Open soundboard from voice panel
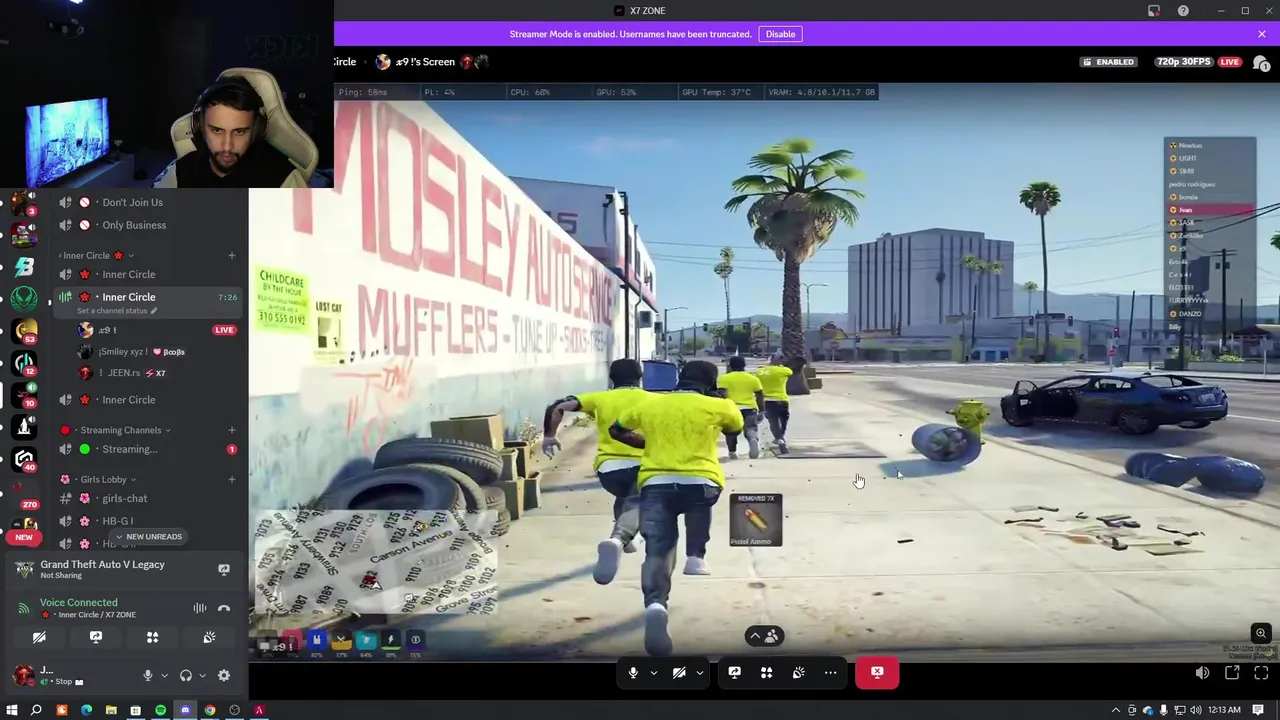1280x720 pixels. coord(209,637)
